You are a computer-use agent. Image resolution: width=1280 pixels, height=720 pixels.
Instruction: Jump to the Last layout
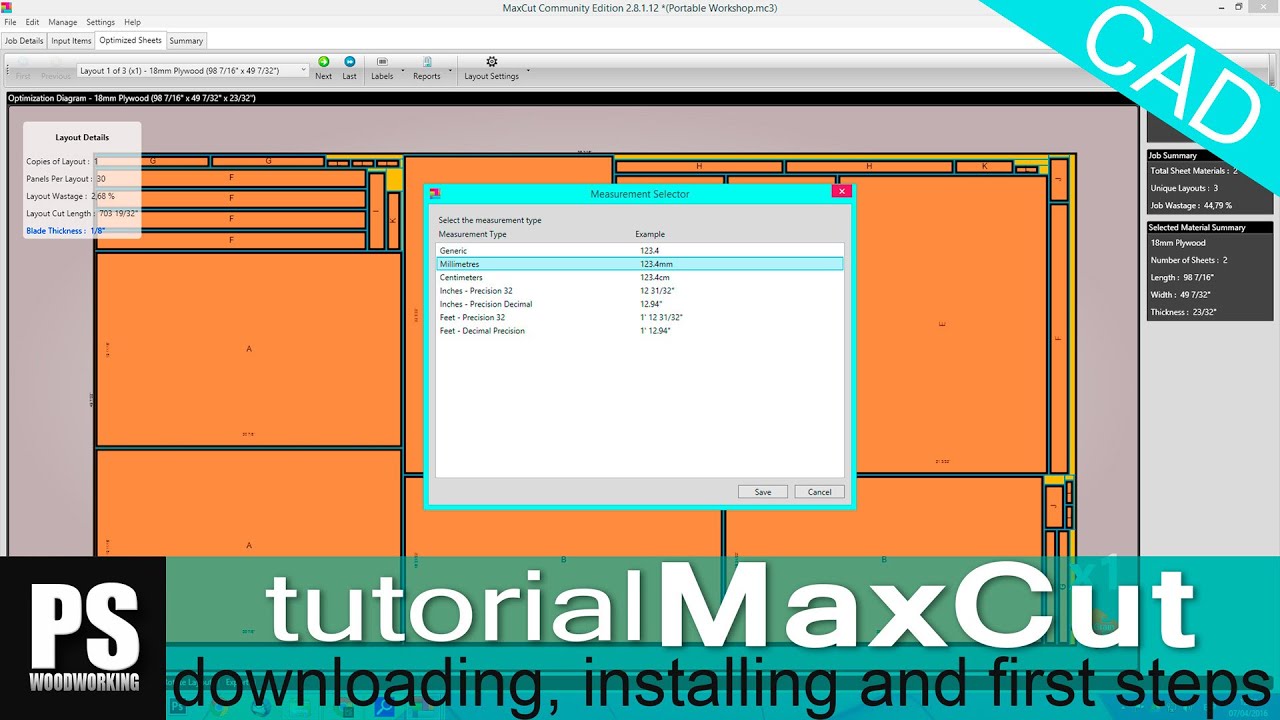click(349, 68)
